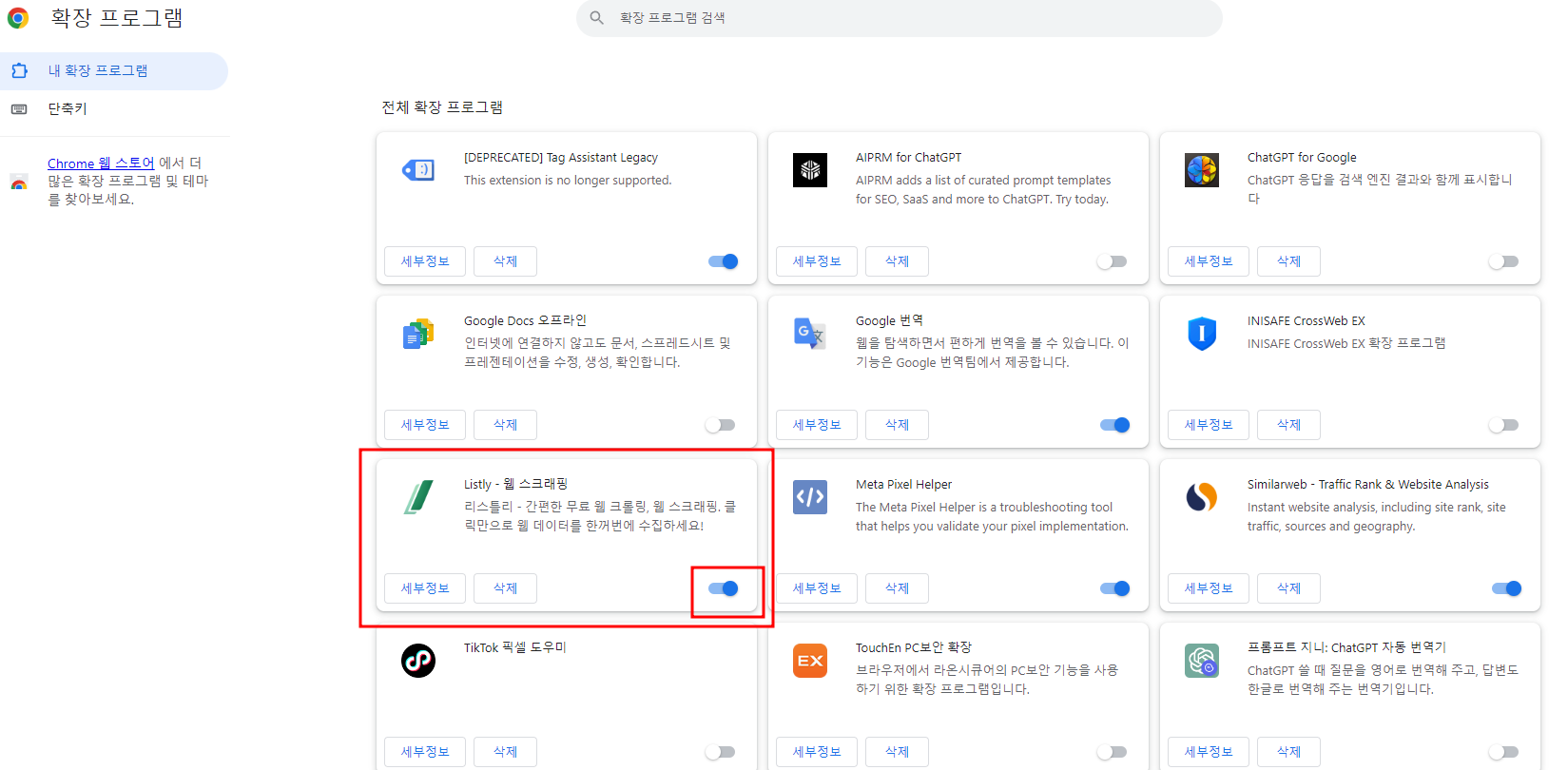Open 세부정보 for TouchEn PC보안 확장
Screen dimensions: 1568x770
click(817, 752)
